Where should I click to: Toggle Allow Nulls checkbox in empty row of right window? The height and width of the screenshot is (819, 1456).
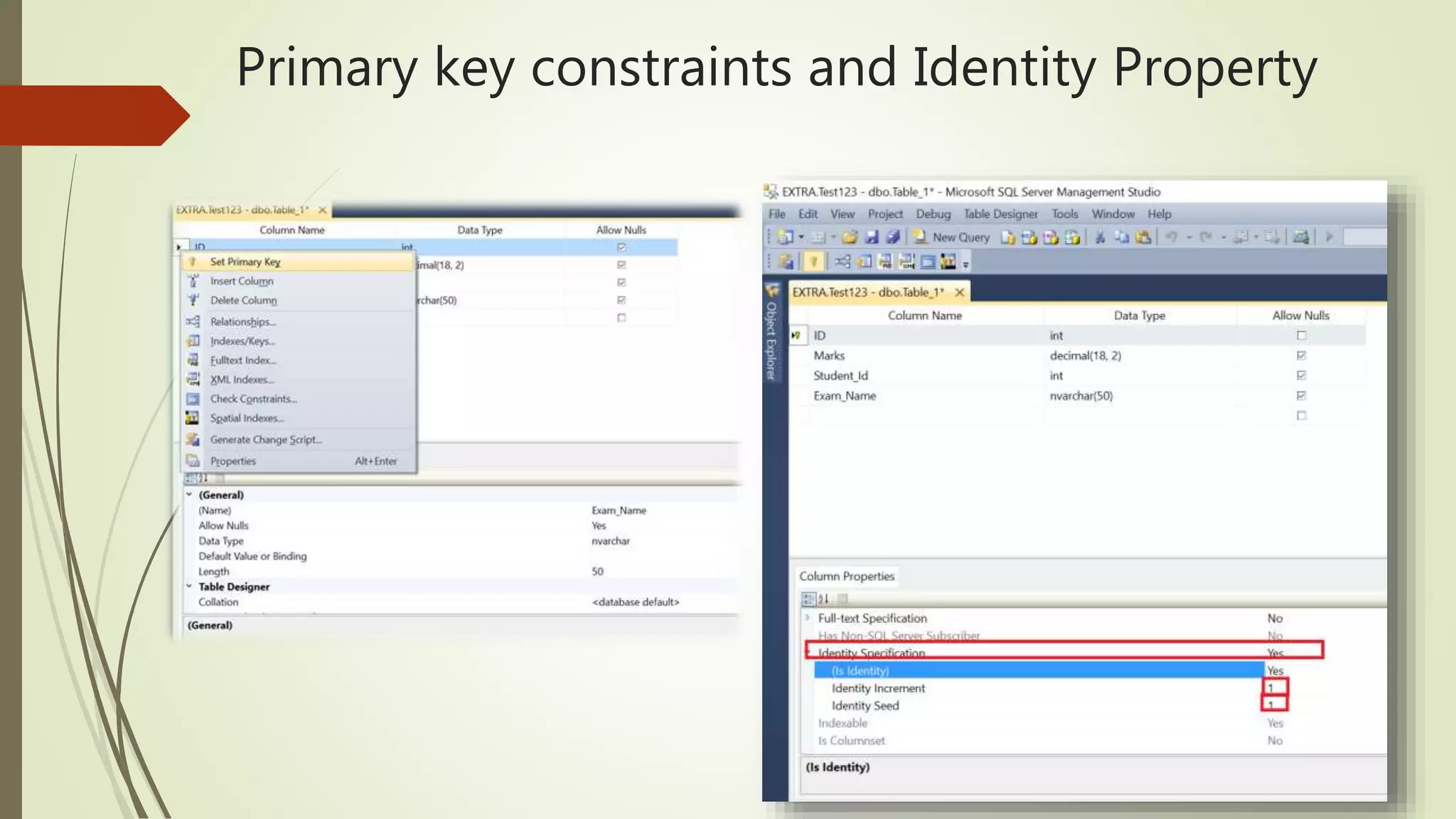(x=1301, y=415)
